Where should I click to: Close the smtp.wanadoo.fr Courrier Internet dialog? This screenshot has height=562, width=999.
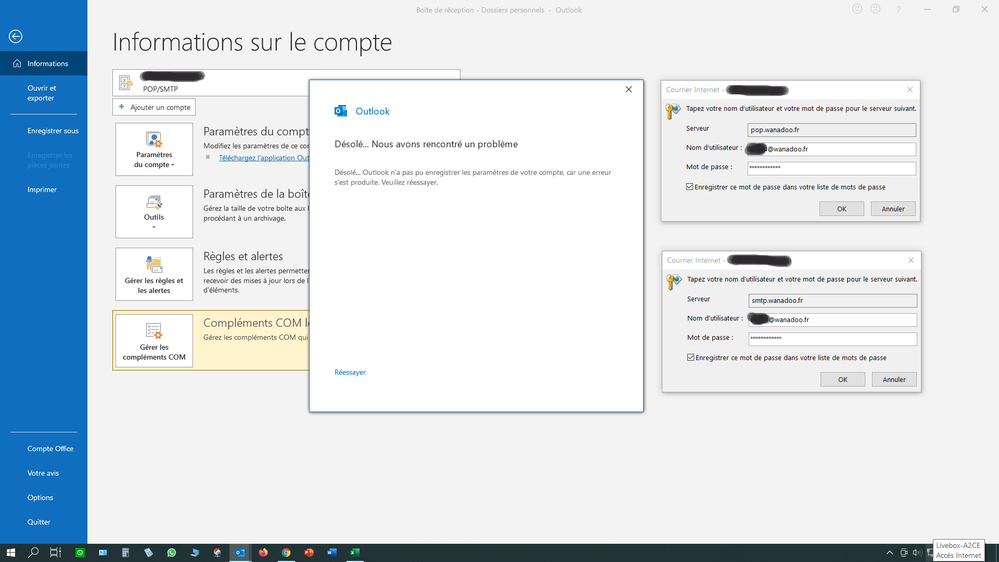coord(911,260)
